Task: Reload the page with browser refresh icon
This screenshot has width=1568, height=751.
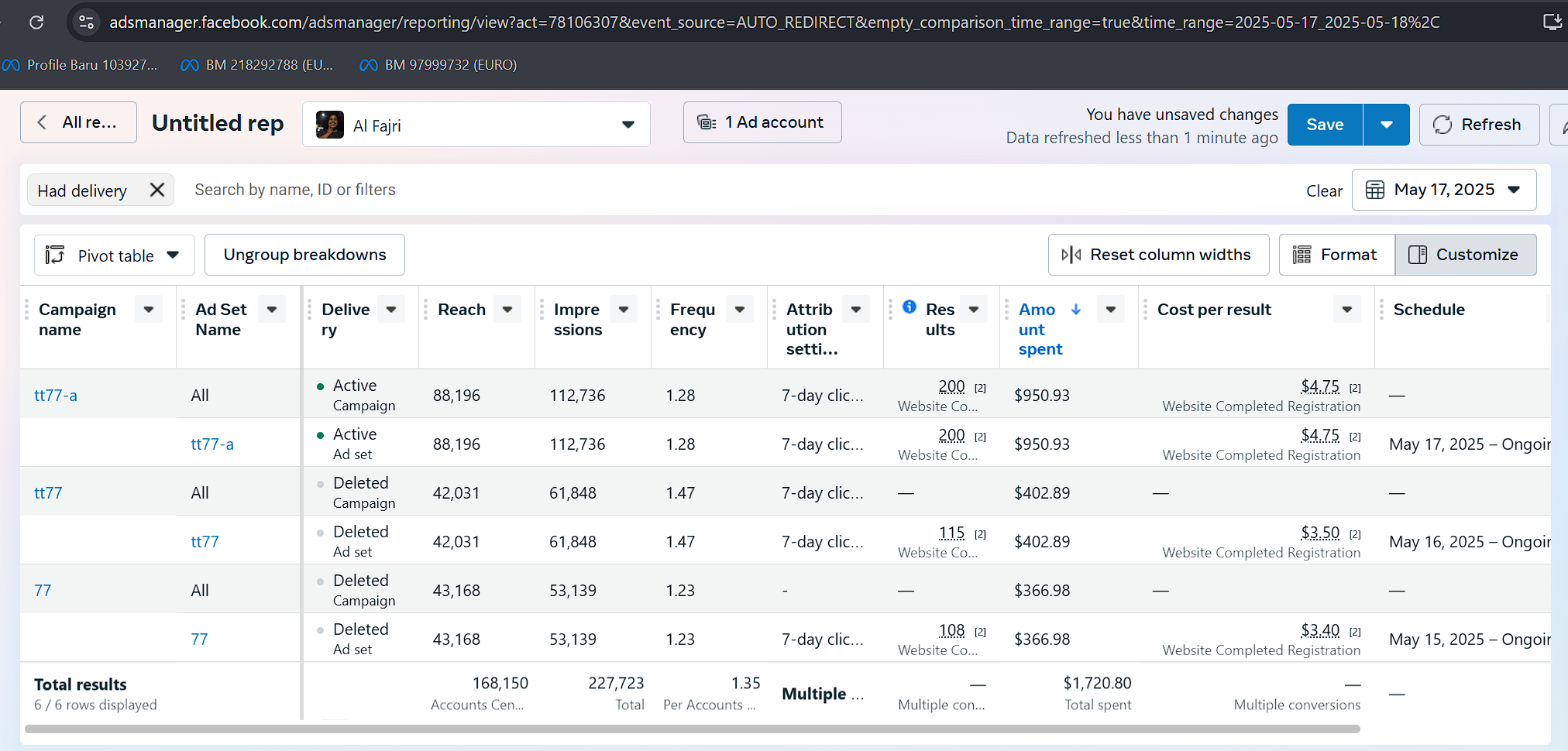Action: tap(36, 22)
